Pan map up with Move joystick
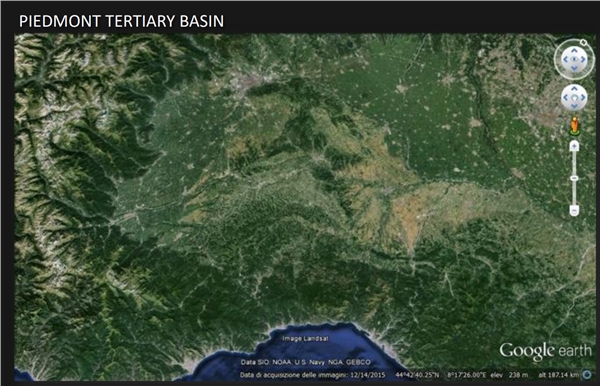The width and height of the screenshot is (600, 386). pyautogui.click(x=574, y=89)
